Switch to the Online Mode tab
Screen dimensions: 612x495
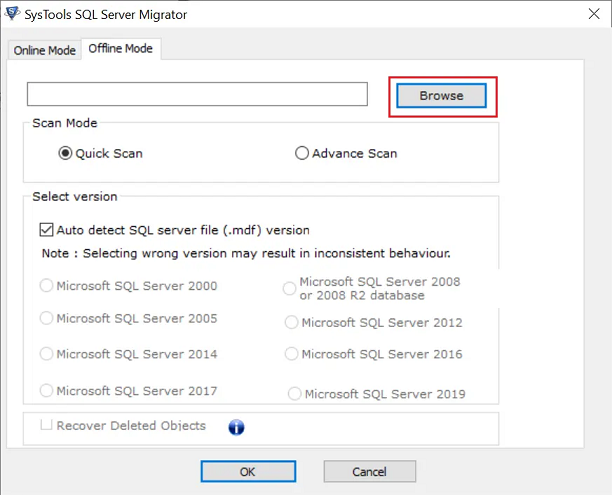tap(44, 50)
